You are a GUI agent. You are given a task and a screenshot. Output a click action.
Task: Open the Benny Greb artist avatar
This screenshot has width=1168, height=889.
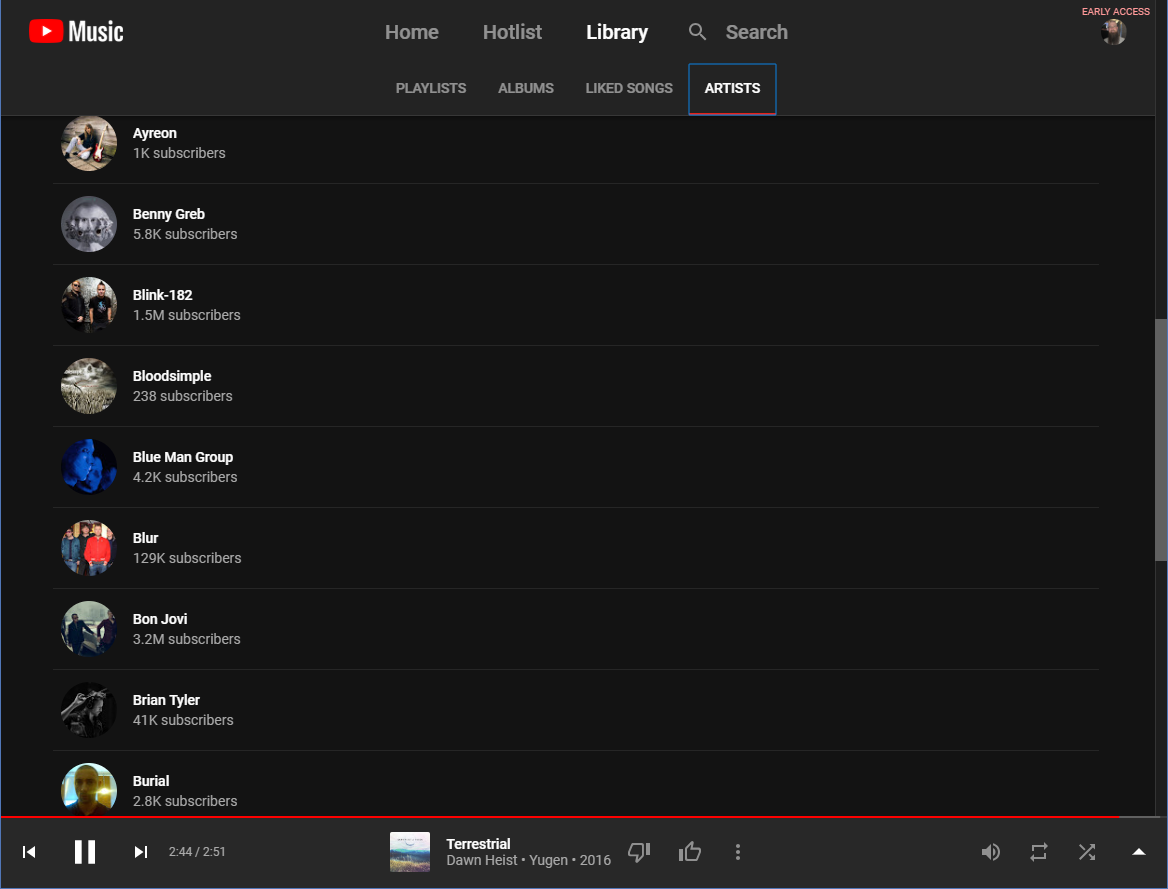(89, 224)
